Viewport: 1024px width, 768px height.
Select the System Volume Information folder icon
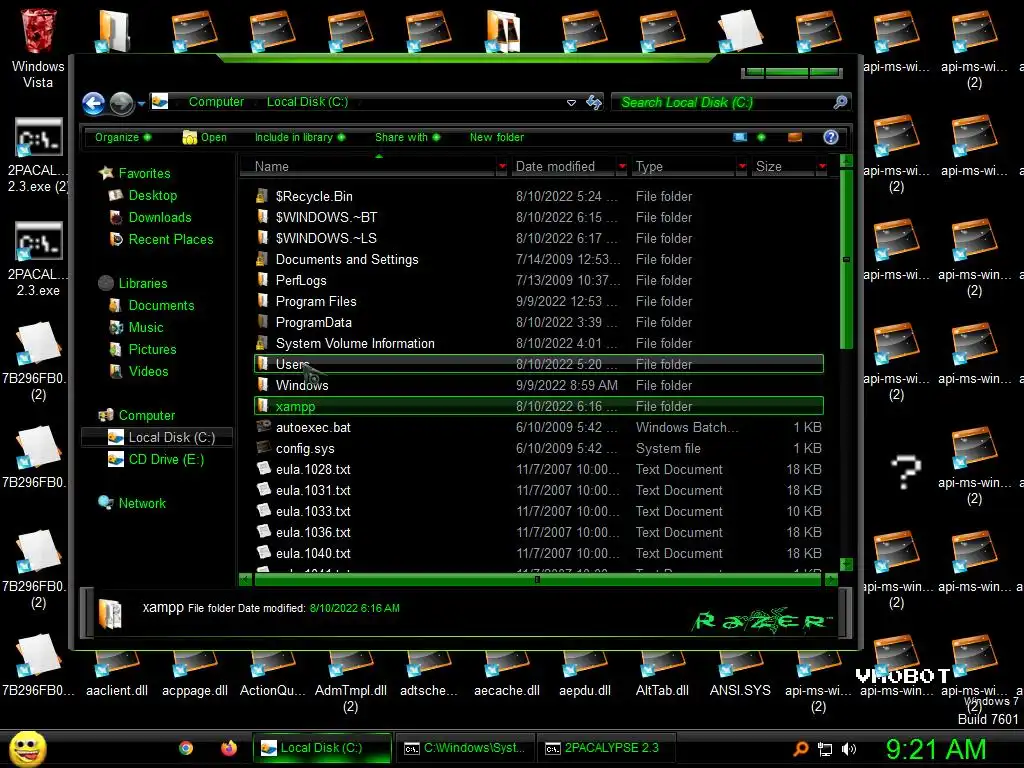(x=263, y=343)
